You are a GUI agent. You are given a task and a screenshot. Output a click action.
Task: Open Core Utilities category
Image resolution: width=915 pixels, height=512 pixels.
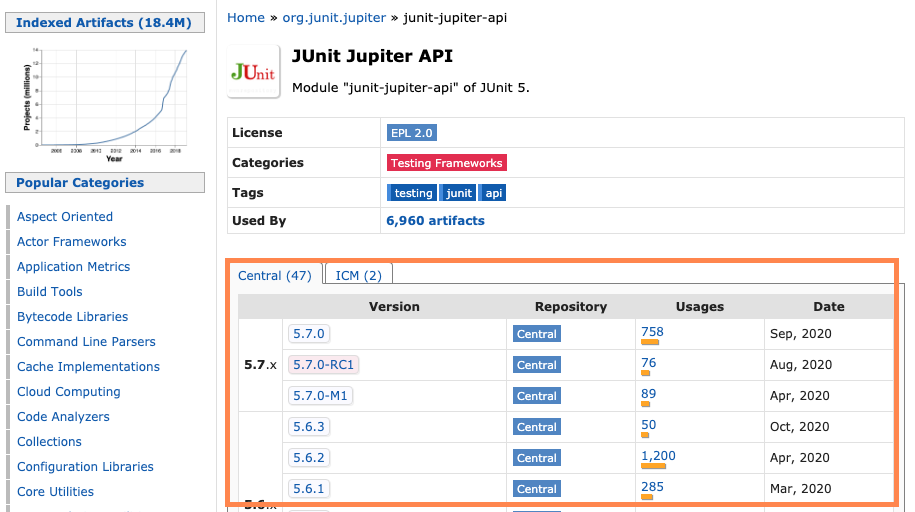coord(55,492)
